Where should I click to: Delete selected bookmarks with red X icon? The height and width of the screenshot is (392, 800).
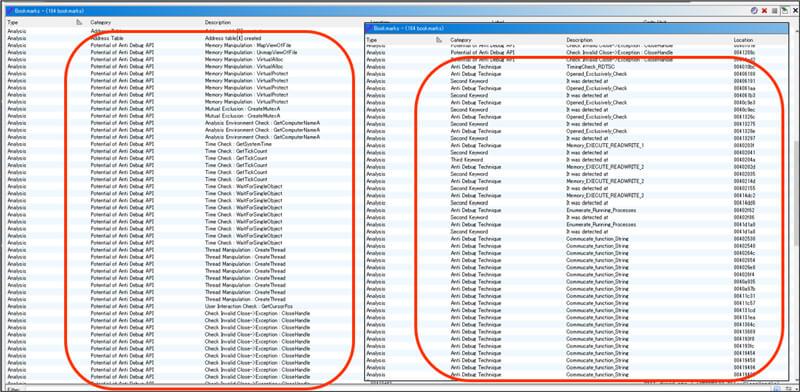click(x=764, y=11)
